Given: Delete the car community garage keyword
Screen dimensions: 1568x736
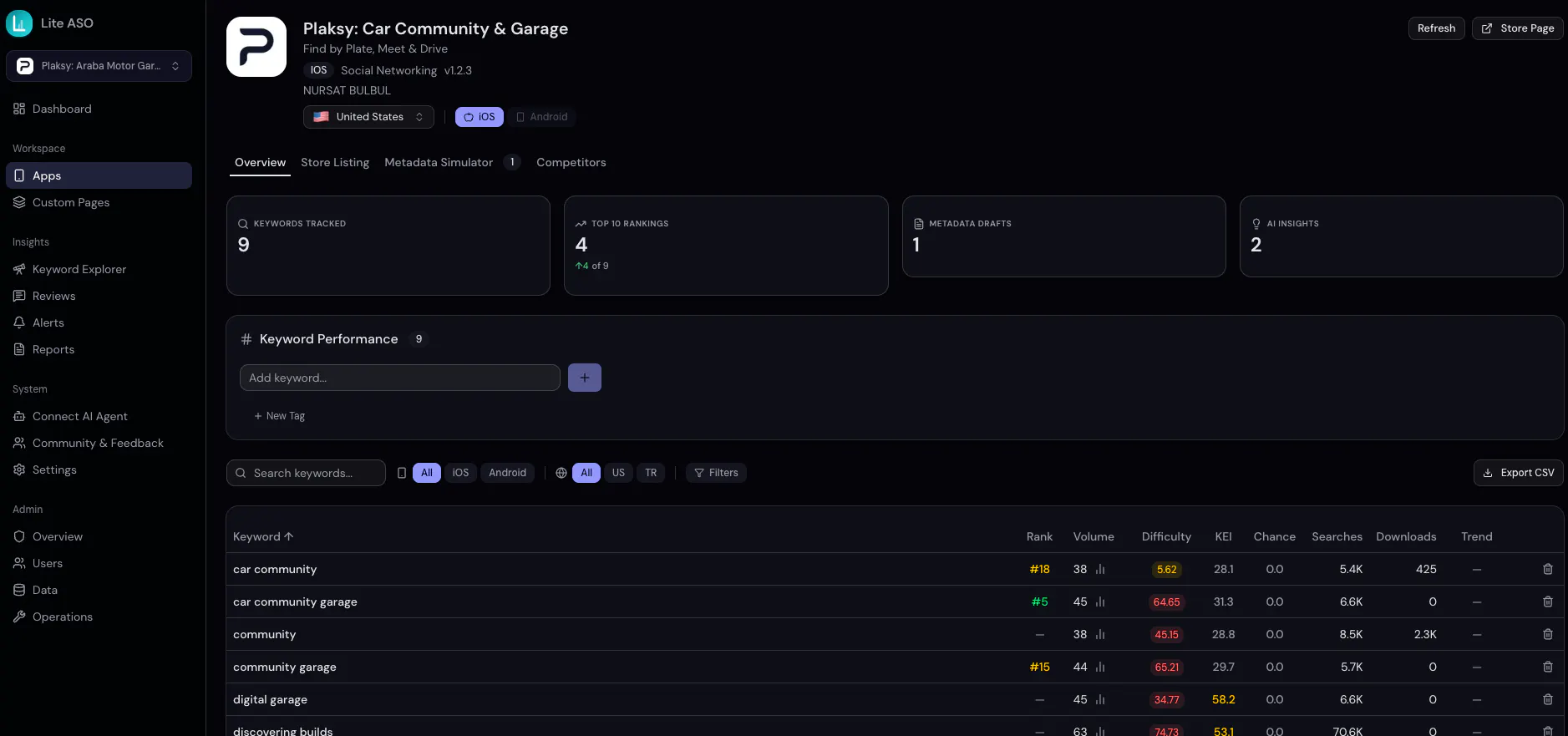Looking at the screenshot, I should (1548, 601).
